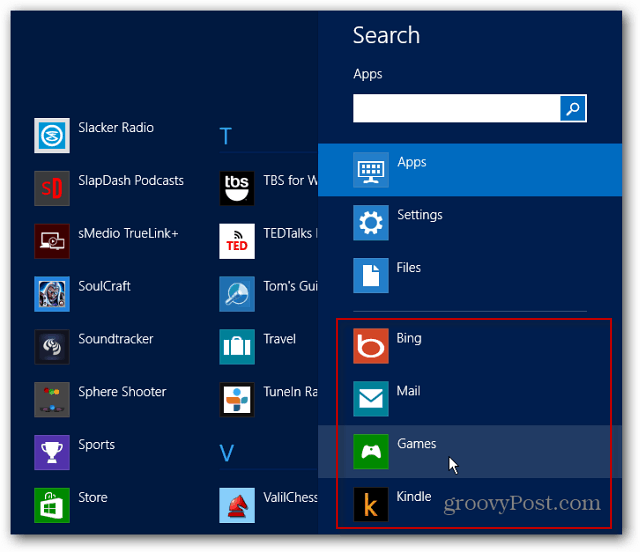Viewport: 640px width, 552px height.
Task: Click the magnifier search button
Action: click(573, 108)
